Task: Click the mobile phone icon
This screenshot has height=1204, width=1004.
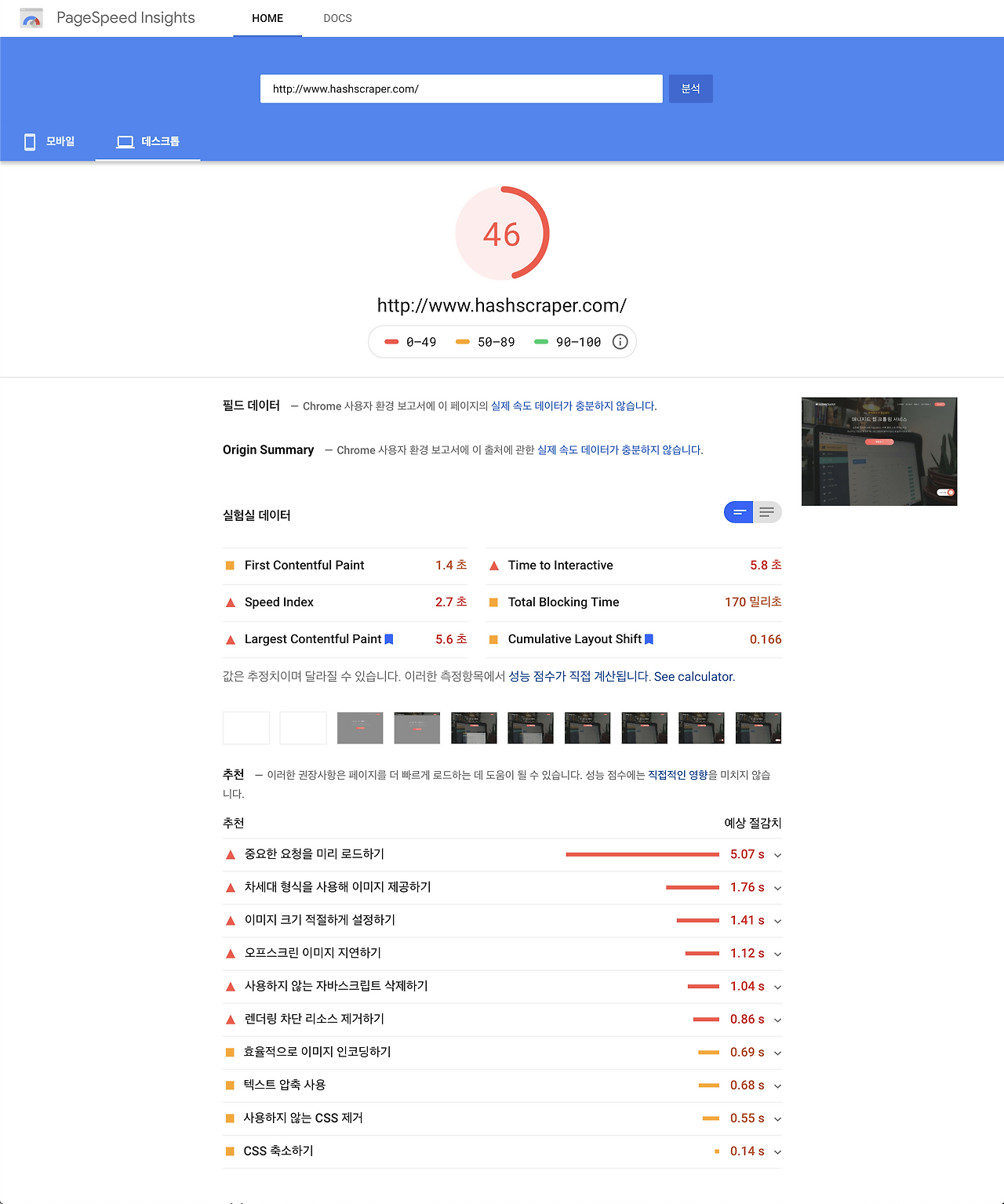Action: [30, 142]
